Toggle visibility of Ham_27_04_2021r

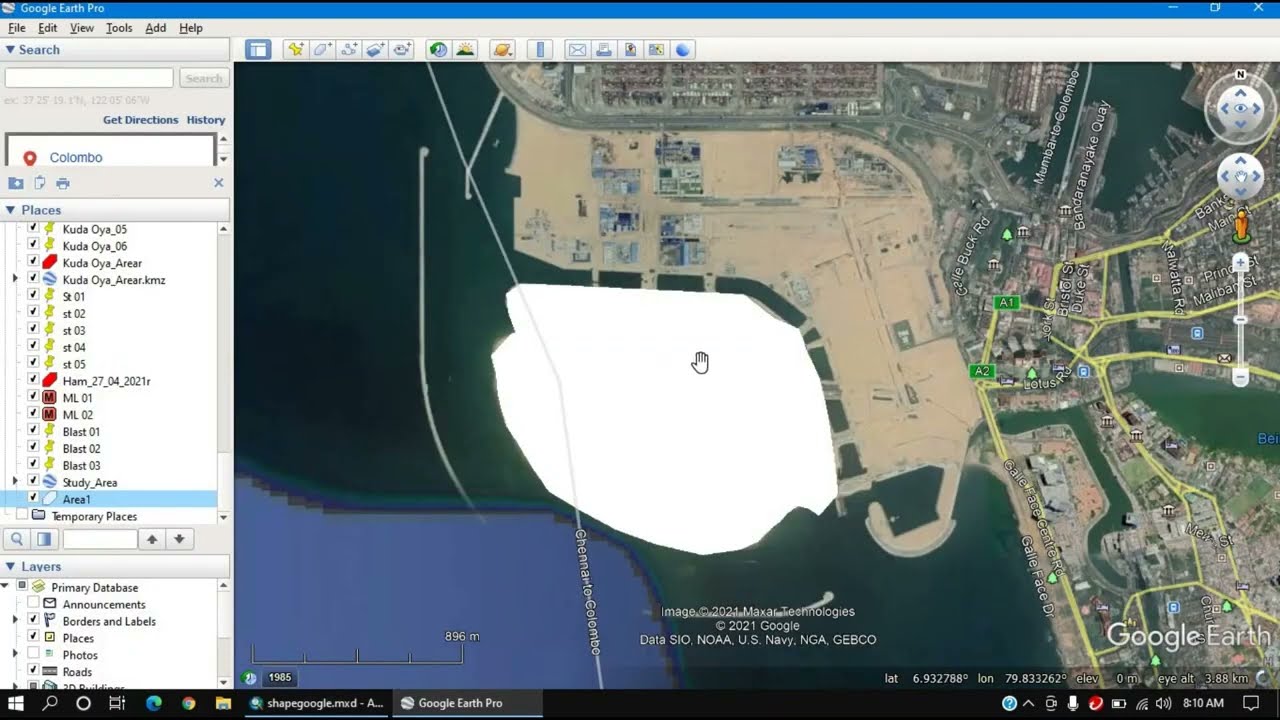(x=33, y=380)
